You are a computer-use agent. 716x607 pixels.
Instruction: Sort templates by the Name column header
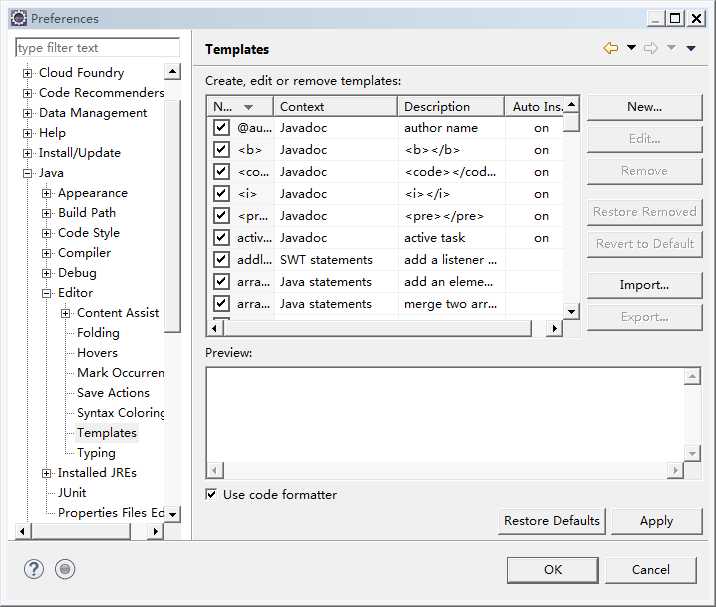240,106
